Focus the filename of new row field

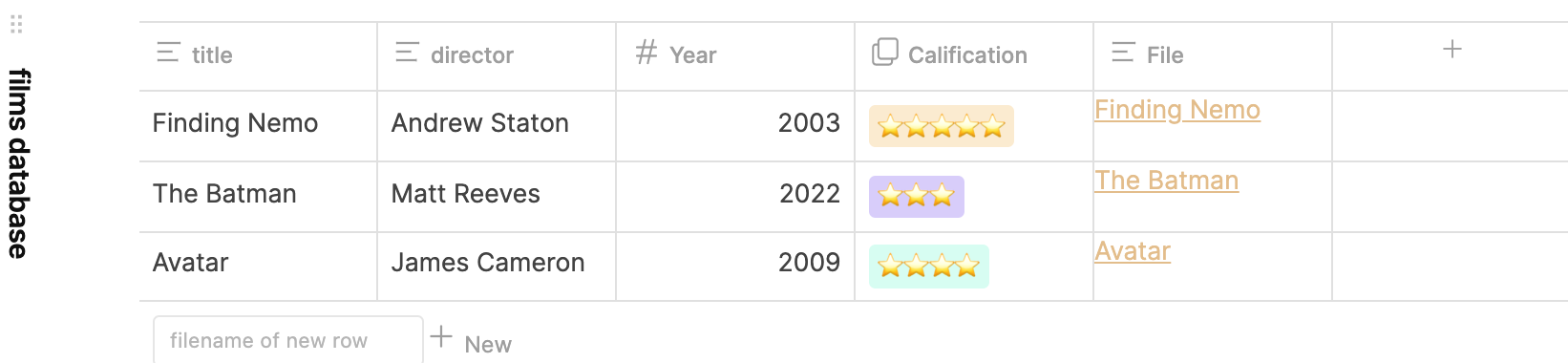tap(287, 340)
